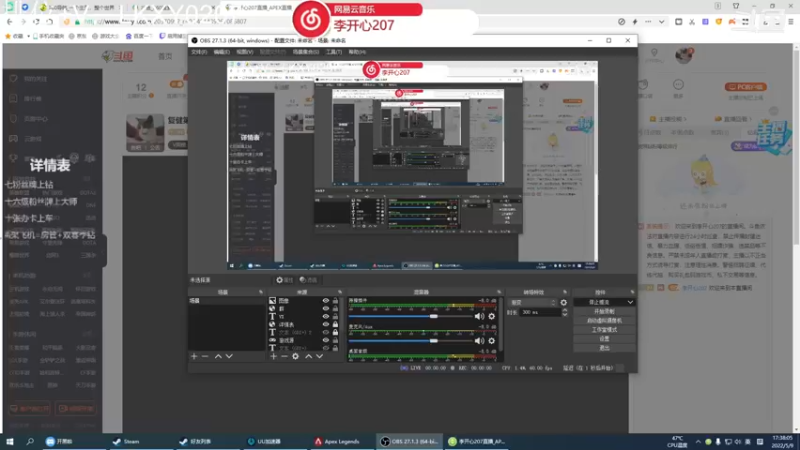Toggle lock on the 游戏源 source

tap(335, 340)
